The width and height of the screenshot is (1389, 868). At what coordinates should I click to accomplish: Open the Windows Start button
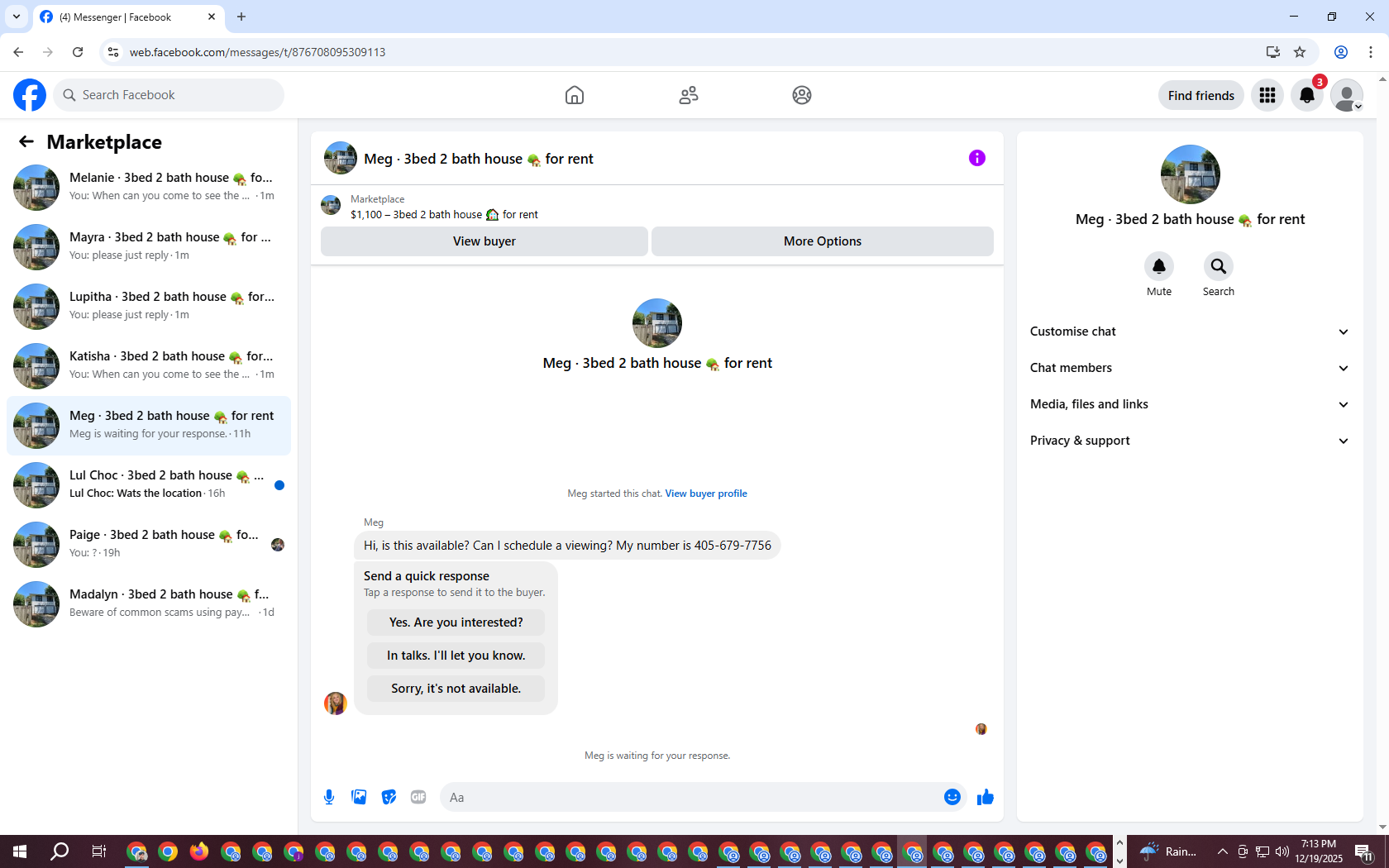click(20, 851)
